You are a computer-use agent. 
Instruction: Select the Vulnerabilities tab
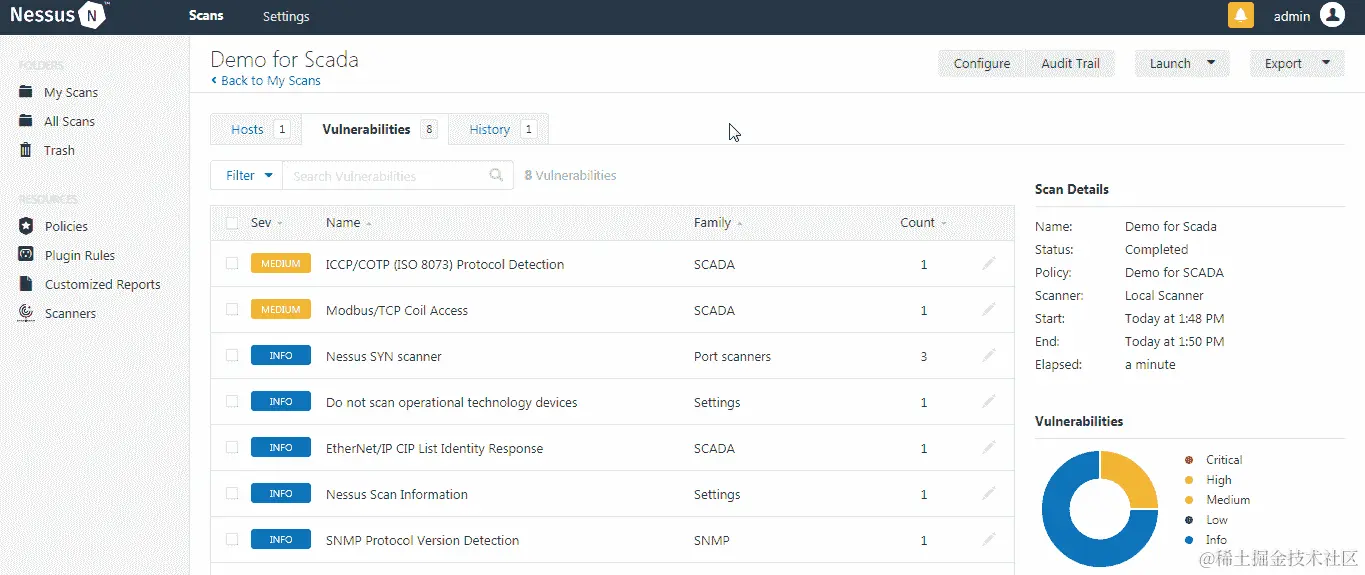(x=375, y=129)
